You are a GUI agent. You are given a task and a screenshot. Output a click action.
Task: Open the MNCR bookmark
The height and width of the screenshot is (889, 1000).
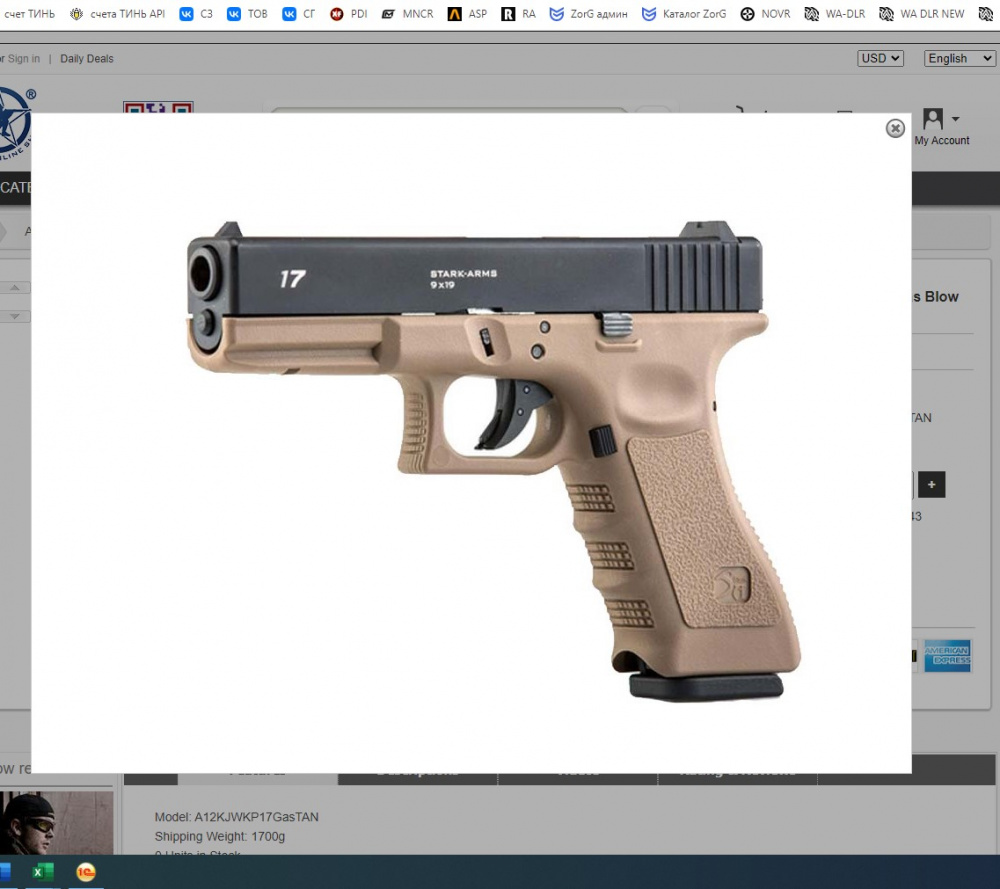(408, 14)
